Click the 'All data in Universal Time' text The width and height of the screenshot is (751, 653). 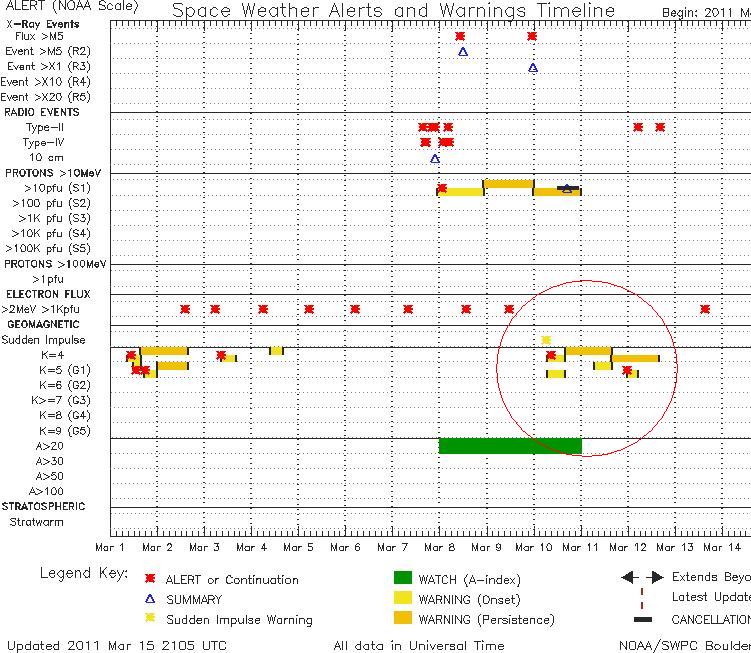(x=419, y=646)
